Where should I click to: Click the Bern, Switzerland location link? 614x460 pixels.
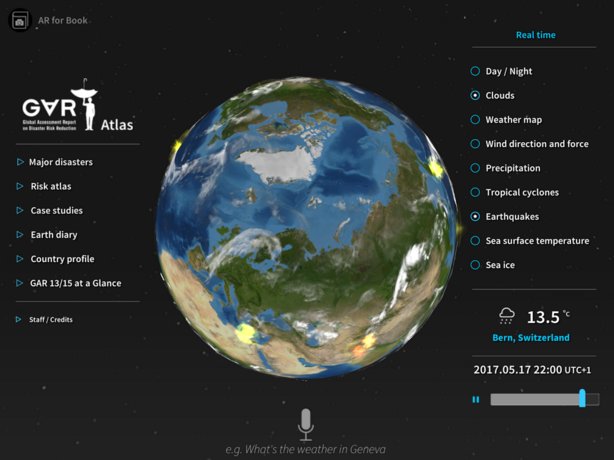pyautogui.click(x=531, y=337)
